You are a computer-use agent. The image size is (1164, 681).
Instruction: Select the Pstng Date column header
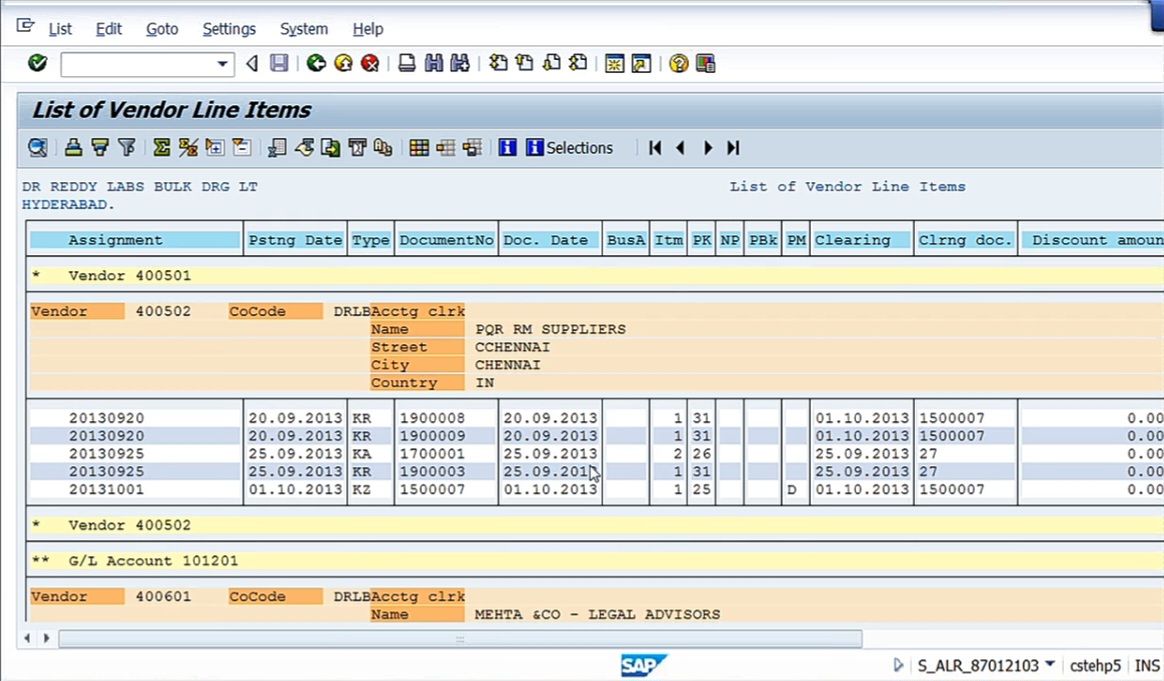[x=295, y=240]
